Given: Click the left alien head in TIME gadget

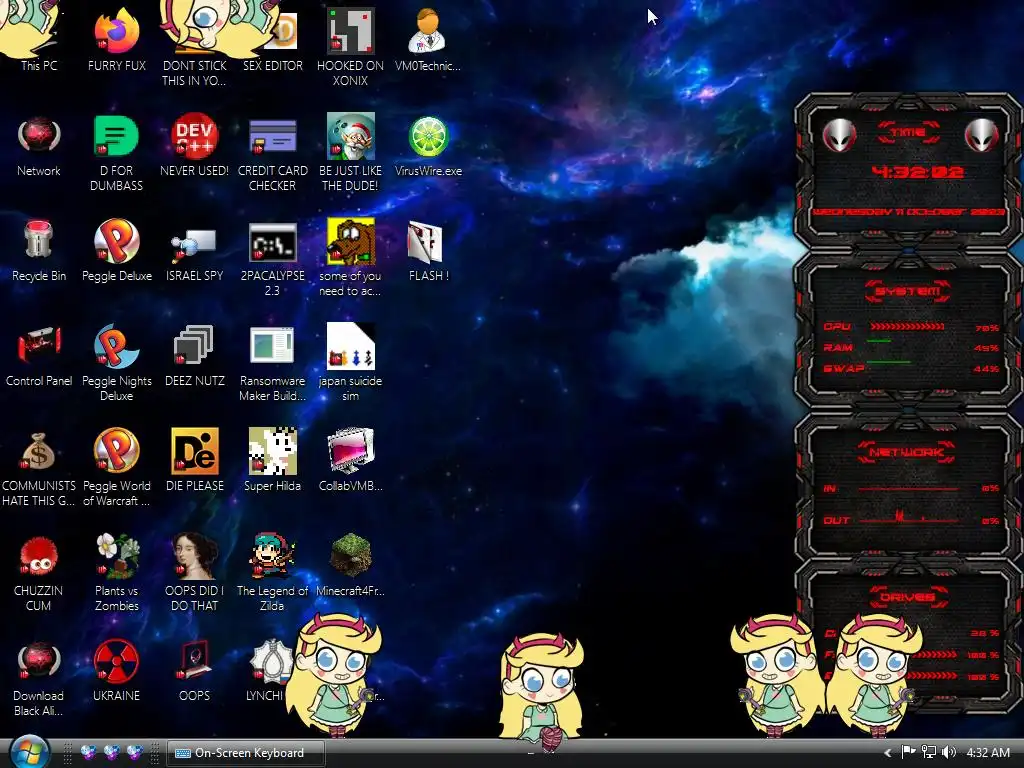Looking at the screenshot, I should (839, 136).
